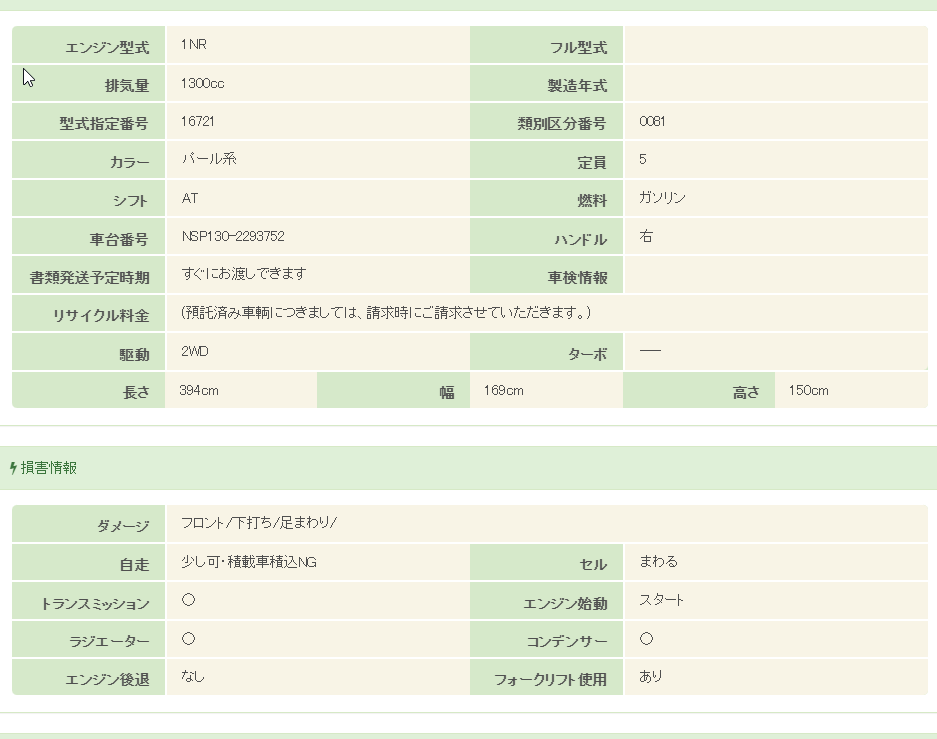Click the パール系 color value
937x739 pixels.
pyautogui.click(x=209, y=159)
